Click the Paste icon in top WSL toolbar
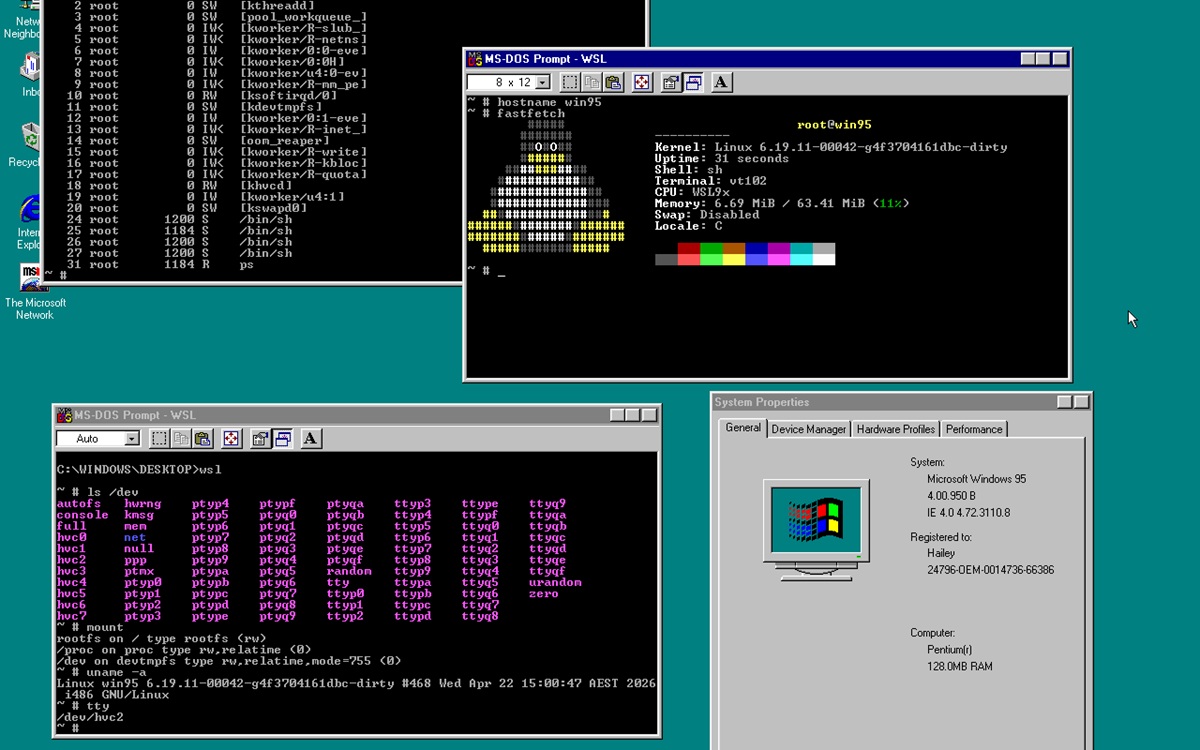 coord(615,82)
